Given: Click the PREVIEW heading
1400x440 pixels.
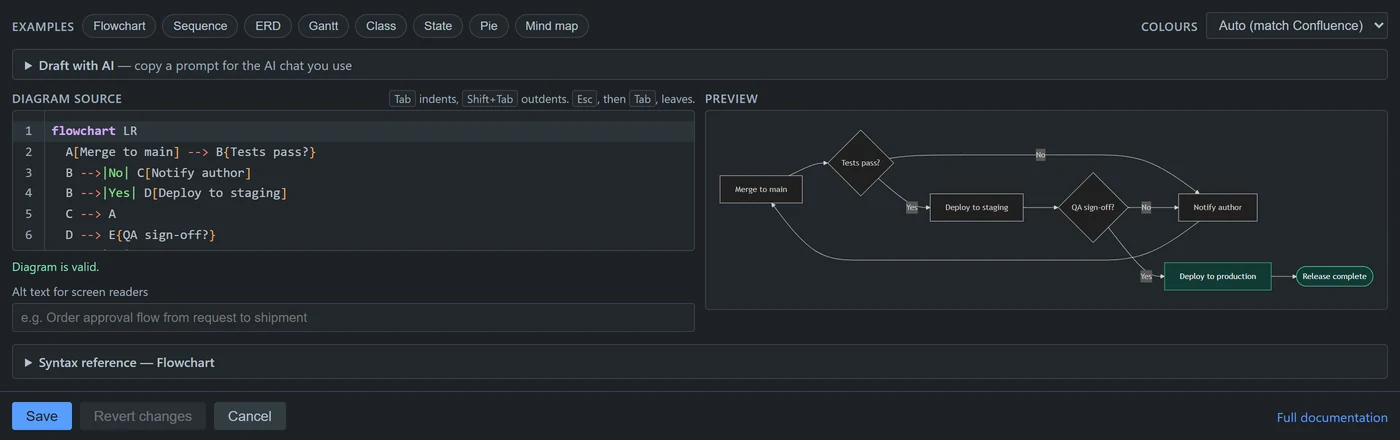Looking at the screenshot, I should click(x=731, y=99).
